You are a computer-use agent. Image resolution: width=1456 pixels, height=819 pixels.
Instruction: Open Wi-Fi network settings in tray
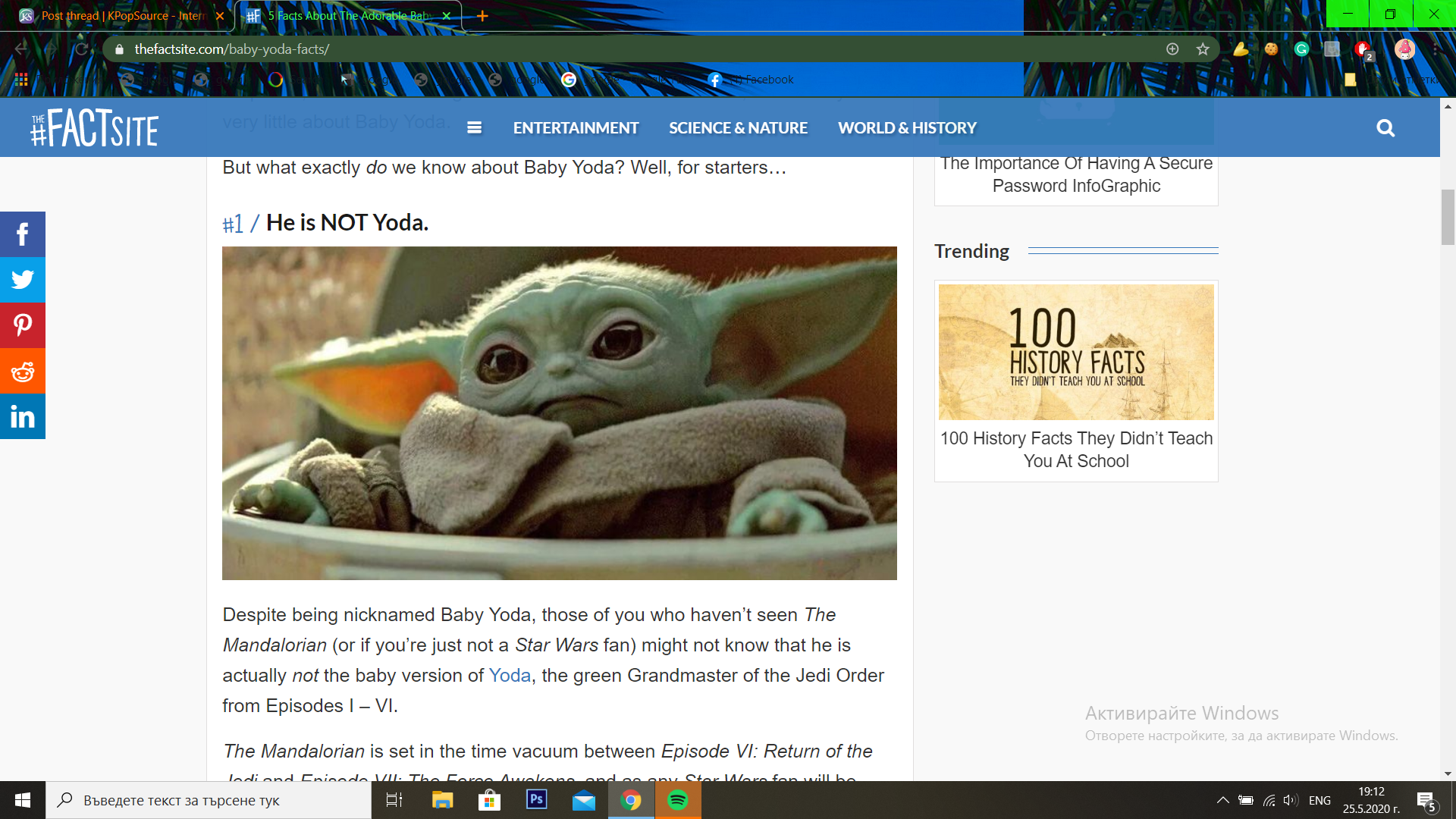[1269, 800]
